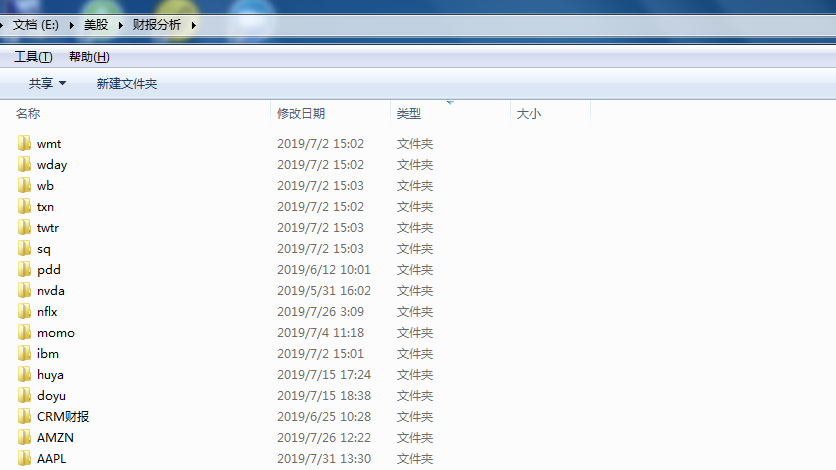Viewport: 836px width, 470px height.
Task: Expand the arrow after 文档 (E:)
Action: coord(71,25)
